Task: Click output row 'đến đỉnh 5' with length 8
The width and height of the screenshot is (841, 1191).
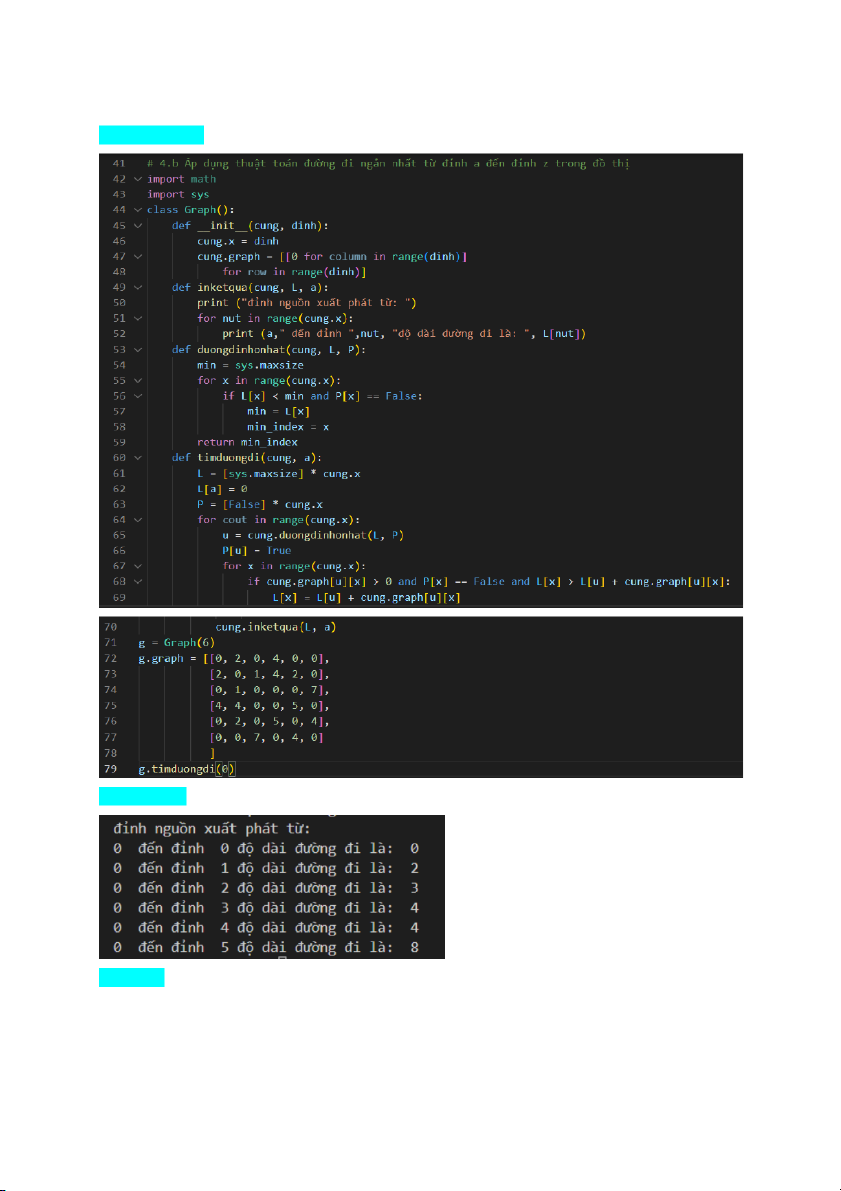Action: pyautogui.click(x=266, y=947)
